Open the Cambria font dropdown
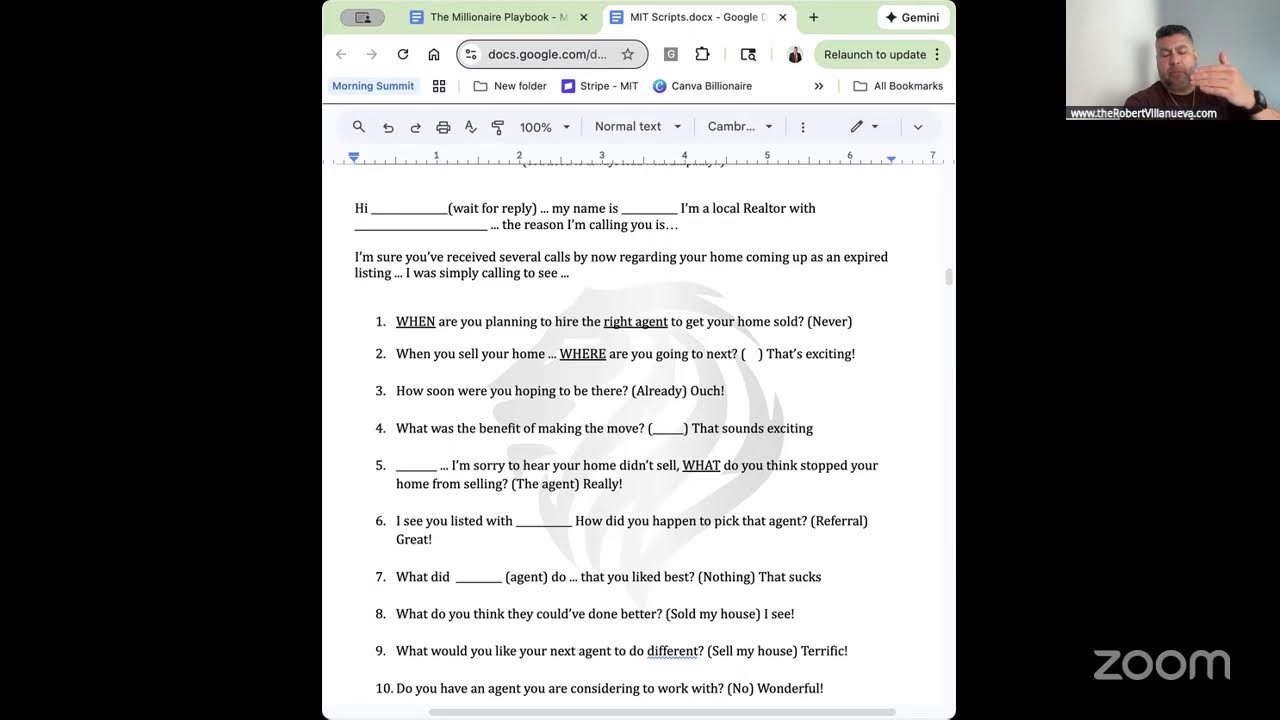The height and width of the screenshot is (720, 1280). click(x=740, y=127)
